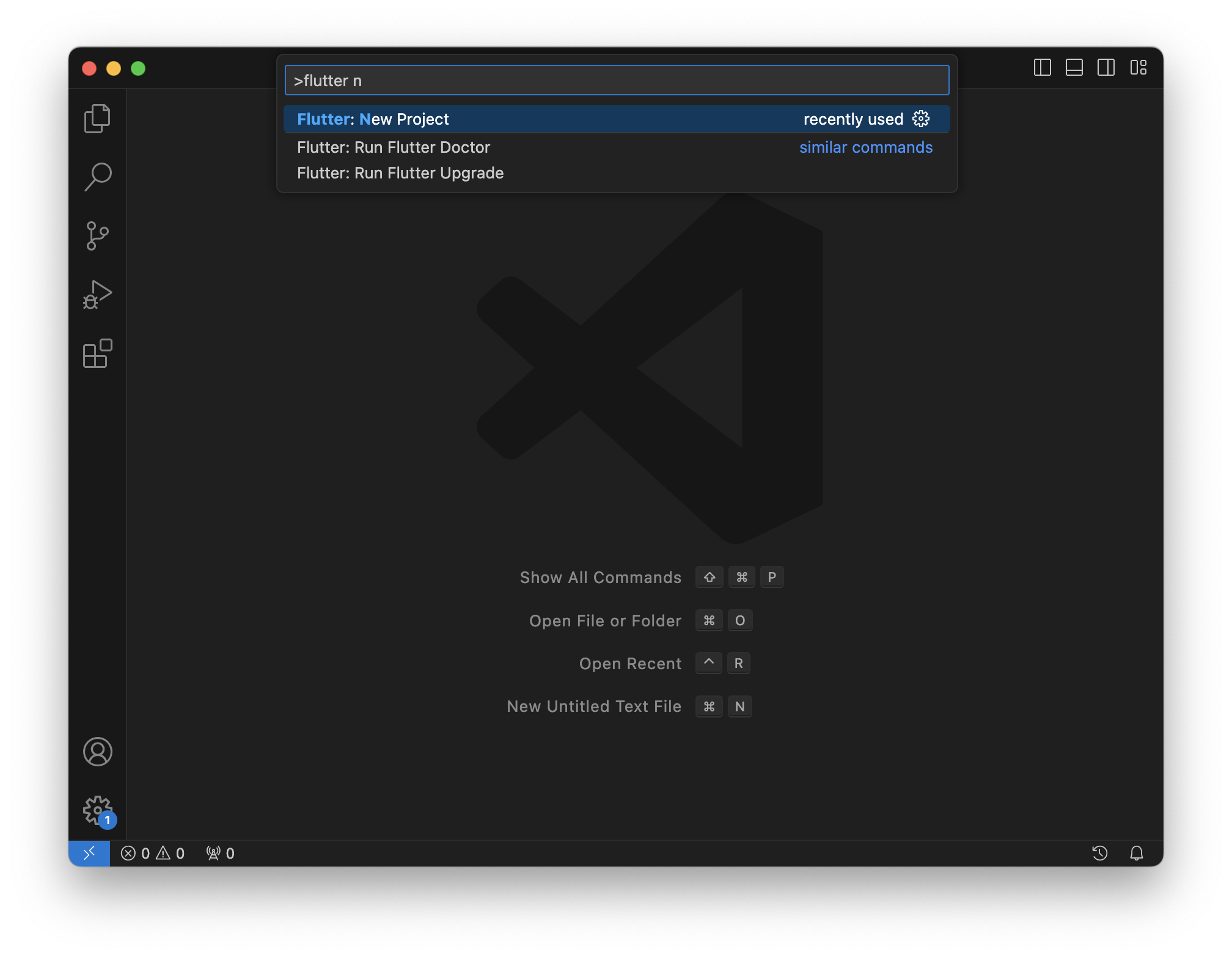
Task: Click the restore editors icon in status bar
Action: (1100, 853)
